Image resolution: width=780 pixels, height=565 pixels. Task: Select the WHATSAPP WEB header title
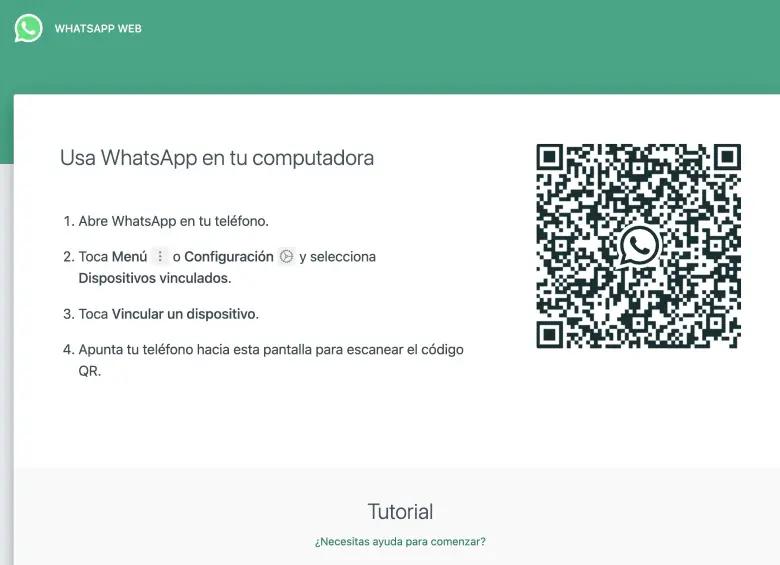coord(98,29)
